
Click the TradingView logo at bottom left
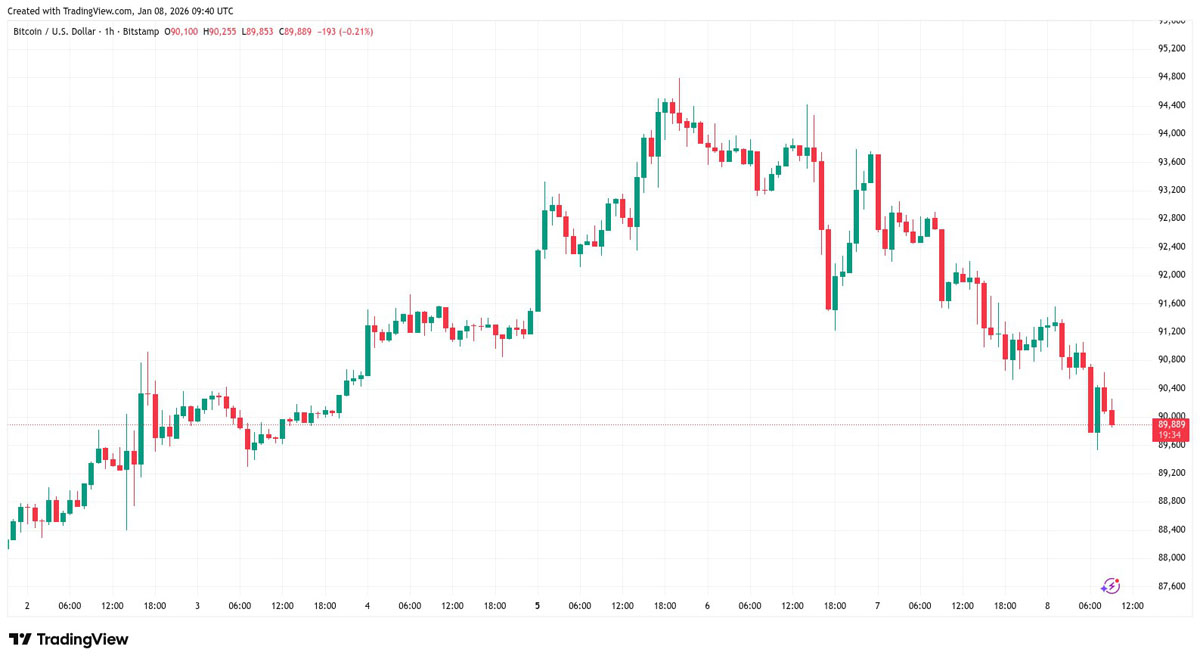click(x=69, y=639)
